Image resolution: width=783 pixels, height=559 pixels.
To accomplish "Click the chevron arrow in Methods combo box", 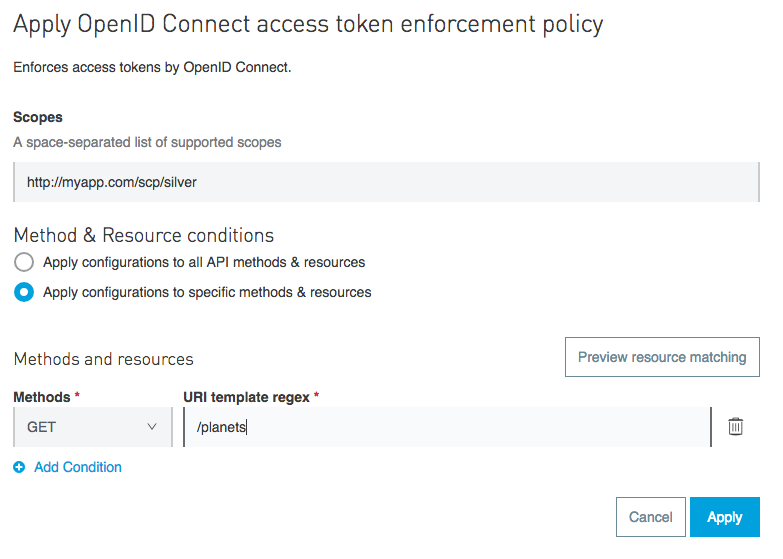I will (x=152, y=427).
